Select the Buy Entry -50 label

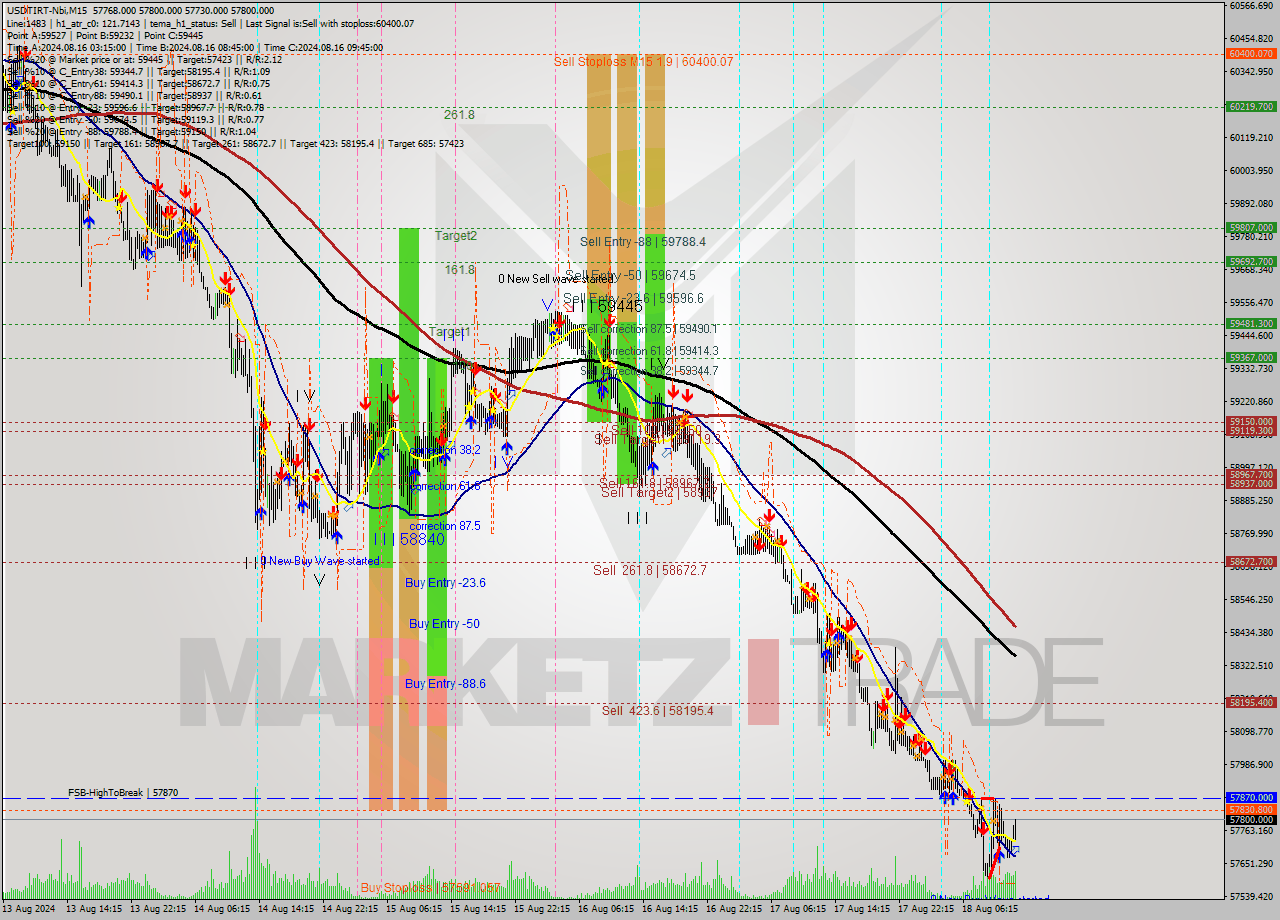444,624
